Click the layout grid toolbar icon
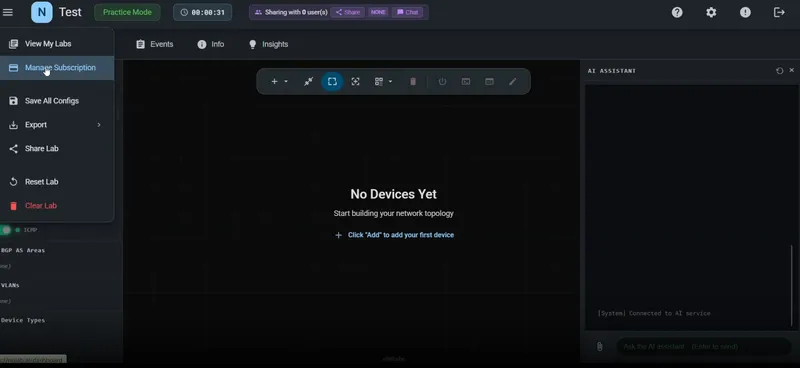The height and width of the screenshot is (368, 800). click(x=379, y=82)
